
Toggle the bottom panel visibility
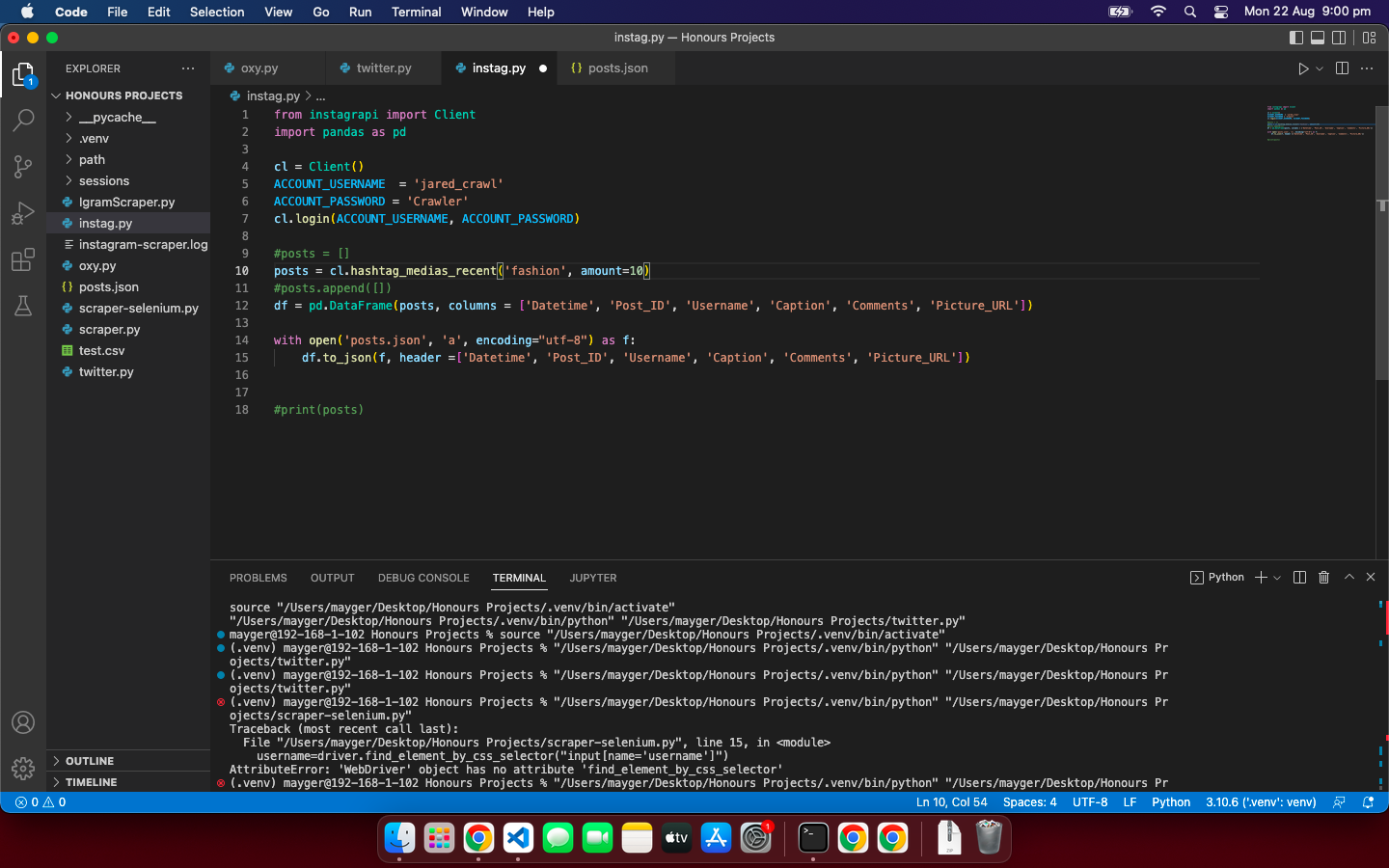(x=1318, y=38)
